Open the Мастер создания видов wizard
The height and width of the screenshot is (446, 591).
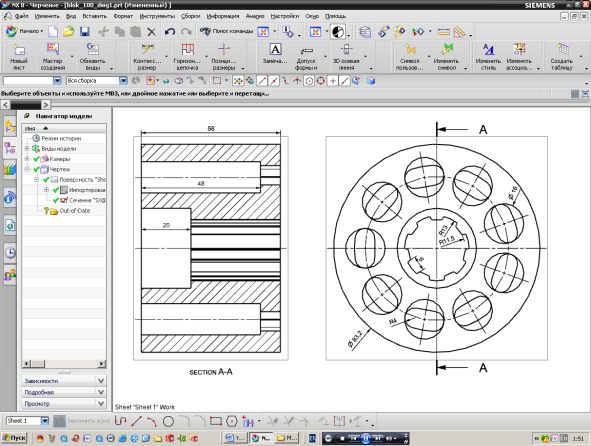[x=52, y=57]
